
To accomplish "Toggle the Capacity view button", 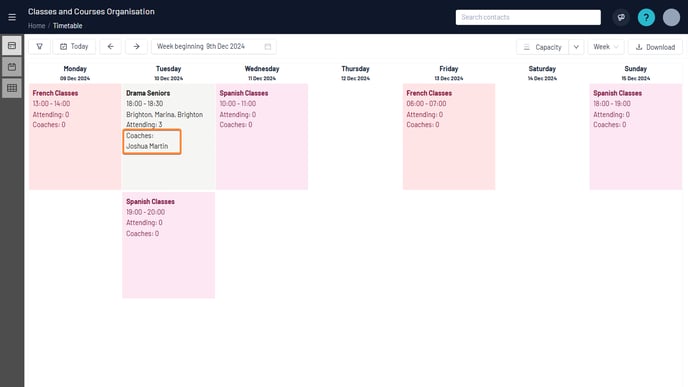I will (x=543, y=47).
